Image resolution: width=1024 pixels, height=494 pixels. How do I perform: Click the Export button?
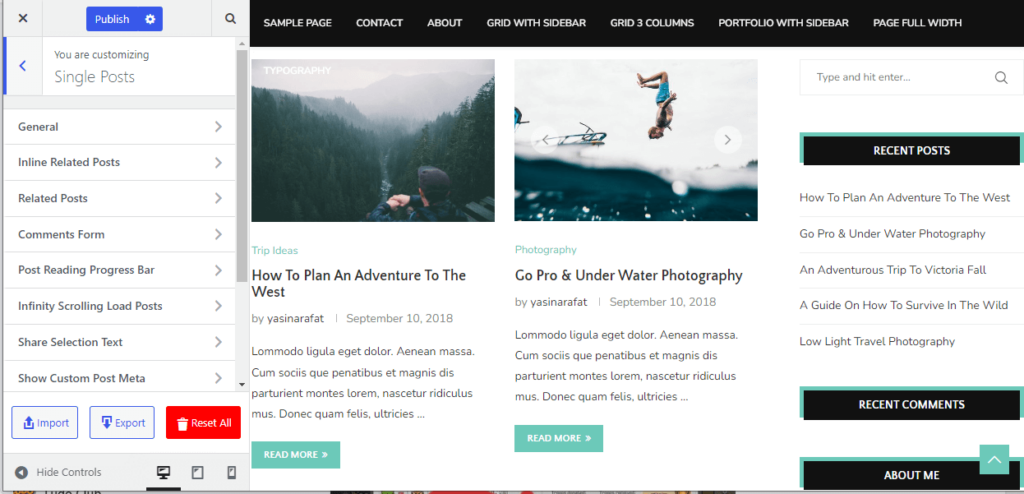click(x=122, y=423)
